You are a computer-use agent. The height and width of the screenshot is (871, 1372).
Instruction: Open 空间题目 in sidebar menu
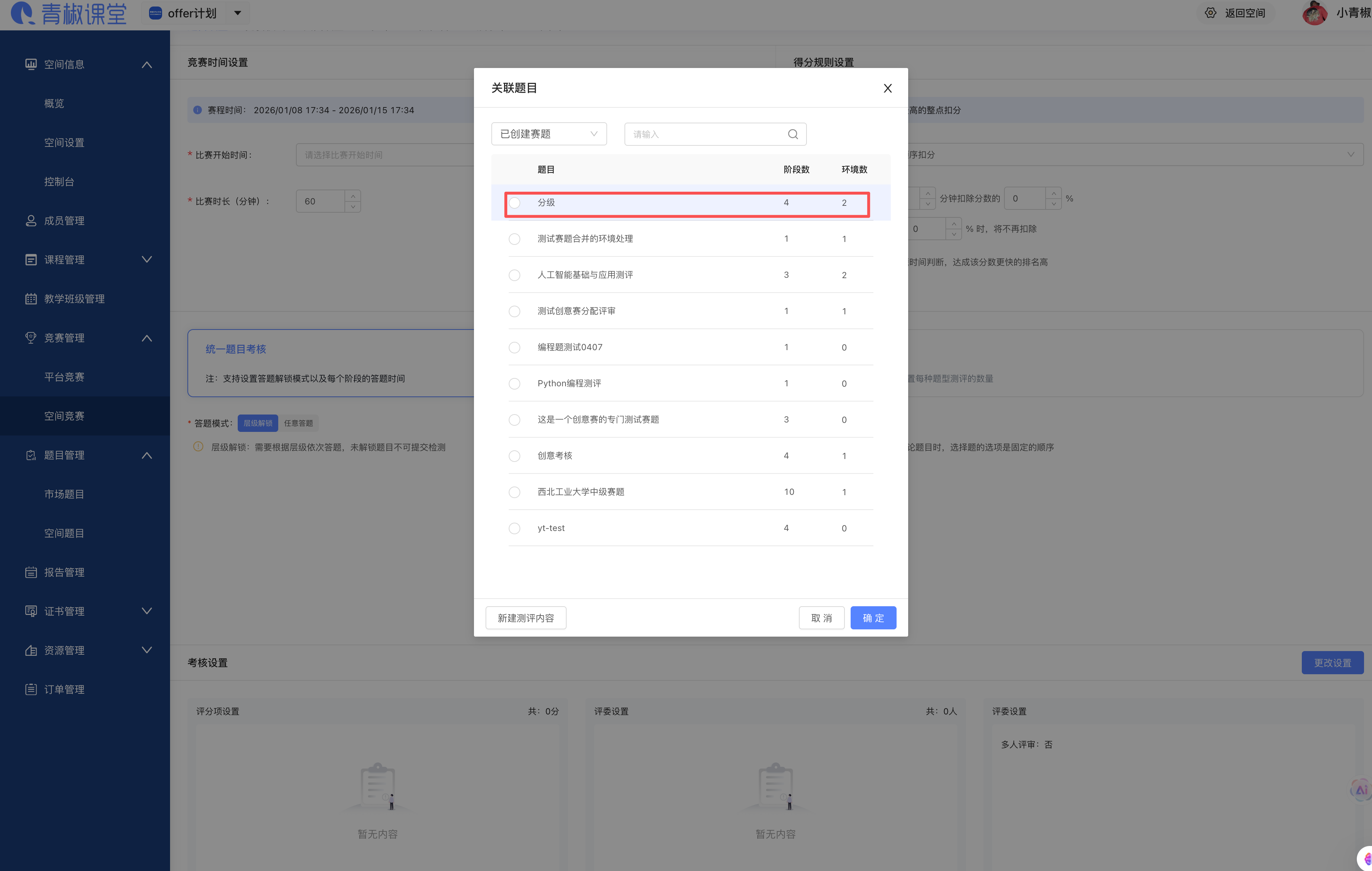coord(64,533)
